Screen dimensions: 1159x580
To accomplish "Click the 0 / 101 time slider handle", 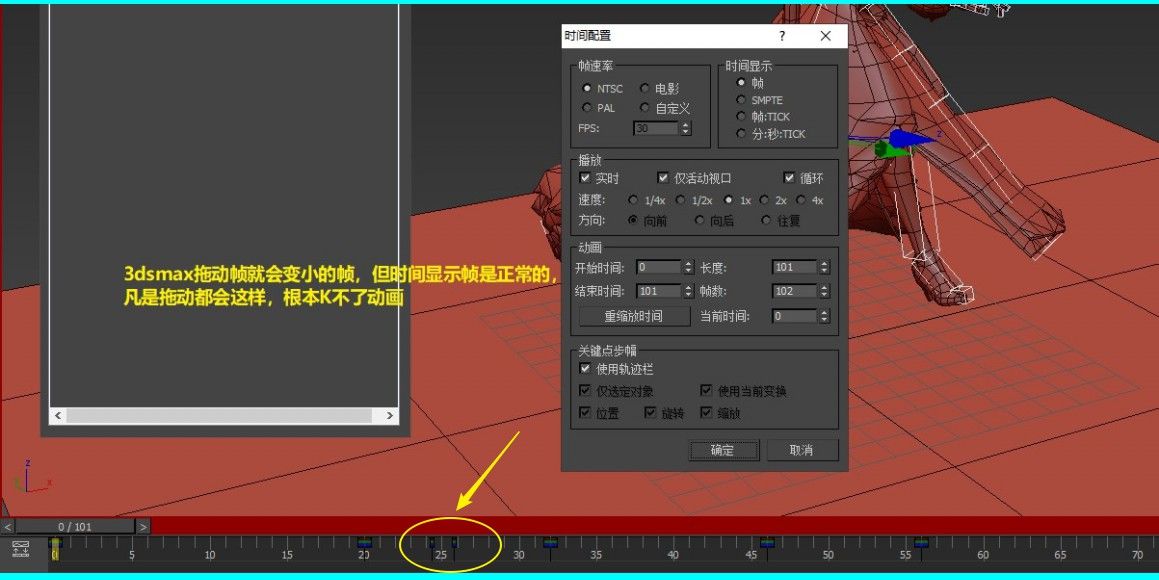I will pos(75,526).
